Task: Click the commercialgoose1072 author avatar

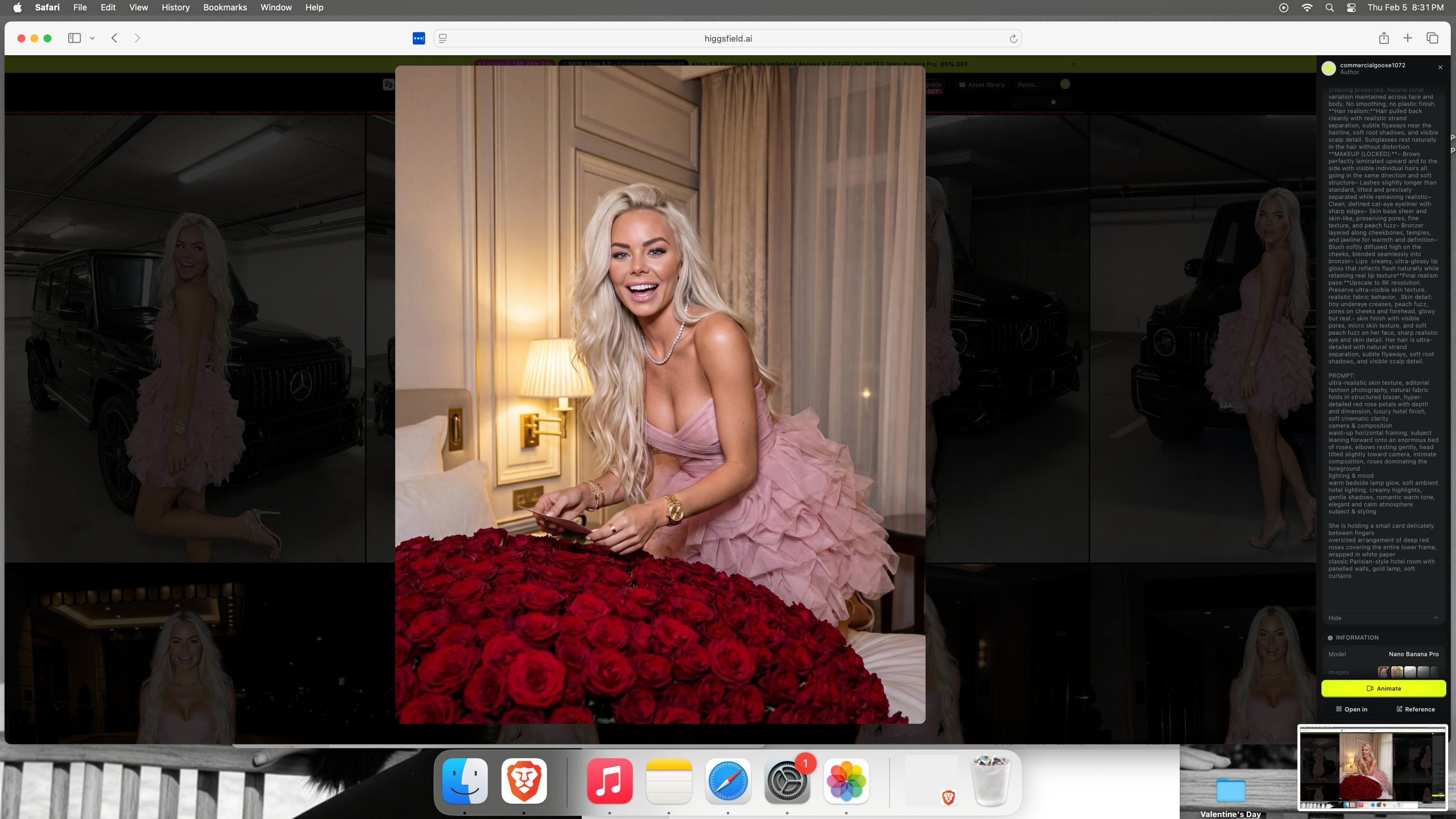Action: point(1328,68)
